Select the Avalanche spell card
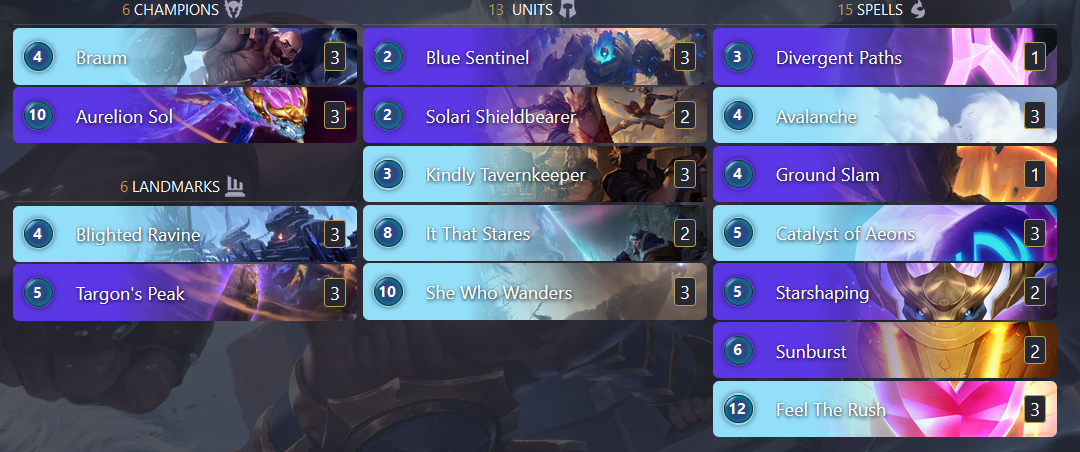 (885, 116)
